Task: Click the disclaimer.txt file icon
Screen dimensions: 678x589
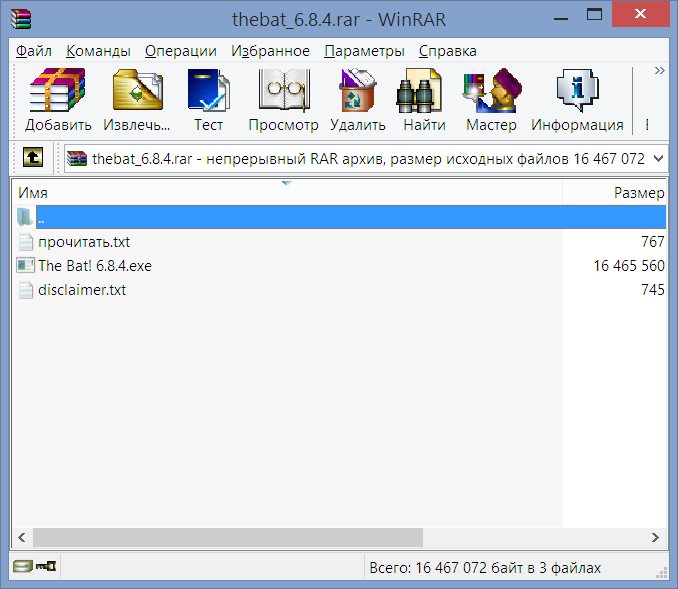Action: point(26,290)
